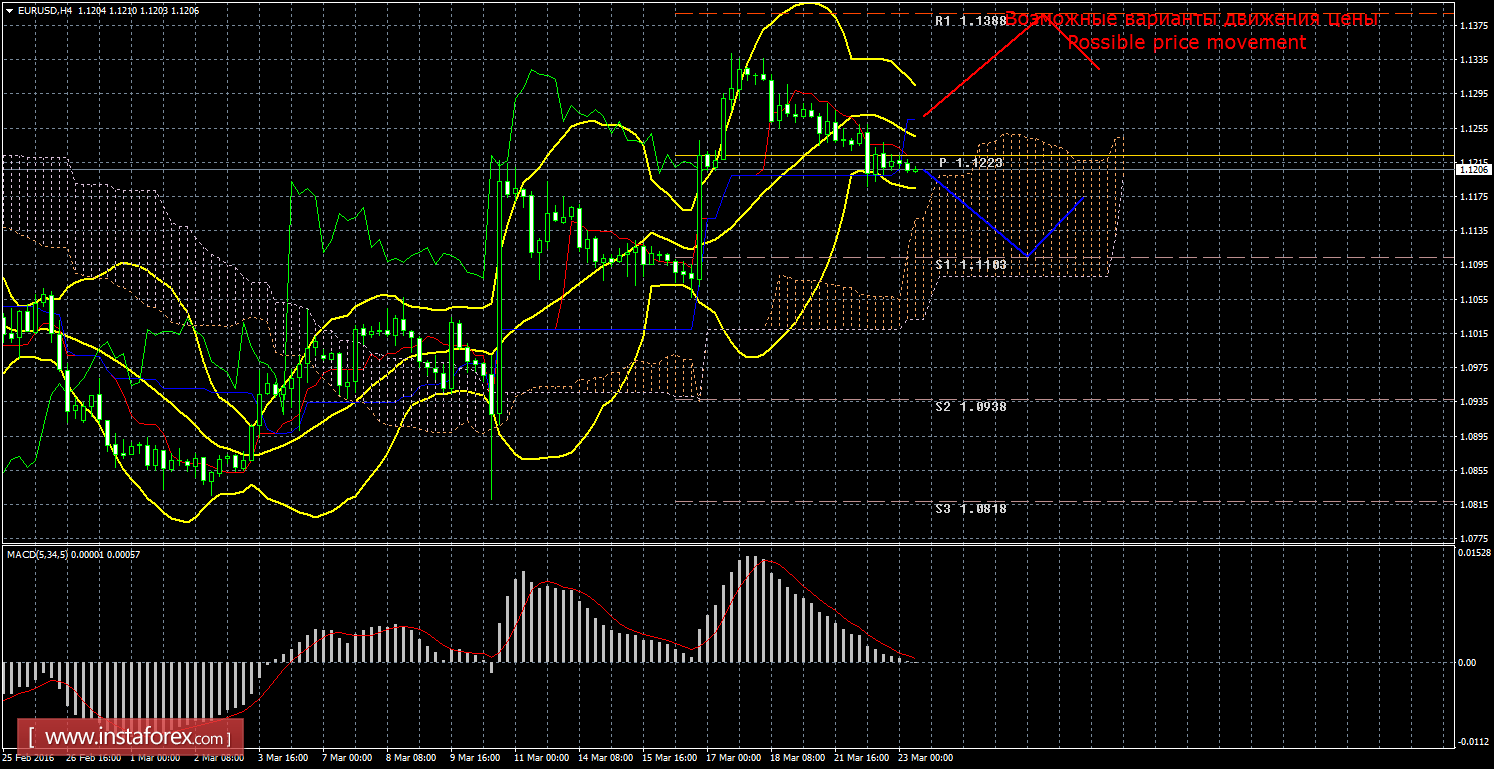1494x769 pixels.
Task: Click the S2 1.0938 support label
Action: tap(971, 406)
